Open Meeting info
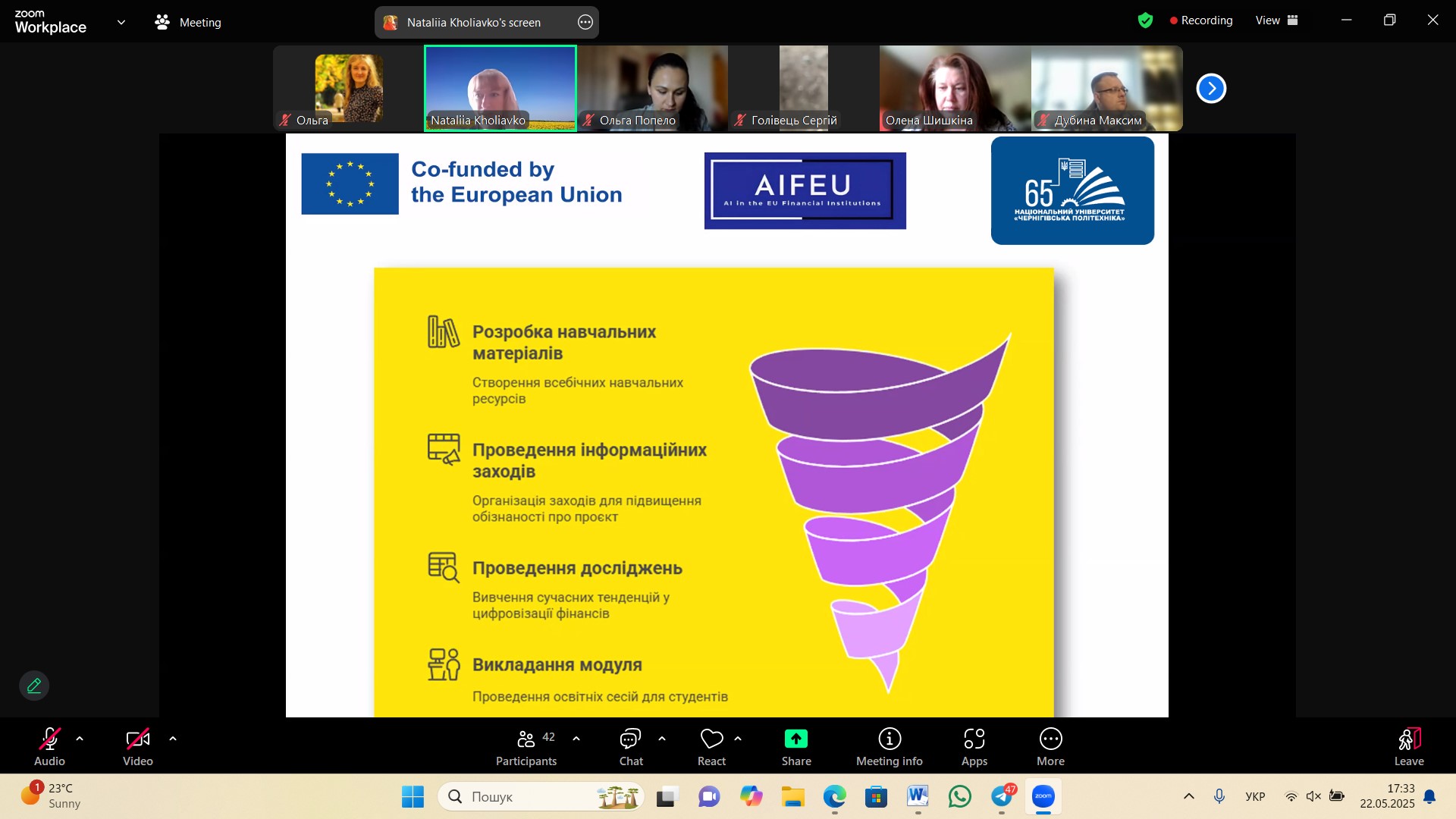Image resolution: width=1456 pixels, height=819 pixels. coord(889,747)
